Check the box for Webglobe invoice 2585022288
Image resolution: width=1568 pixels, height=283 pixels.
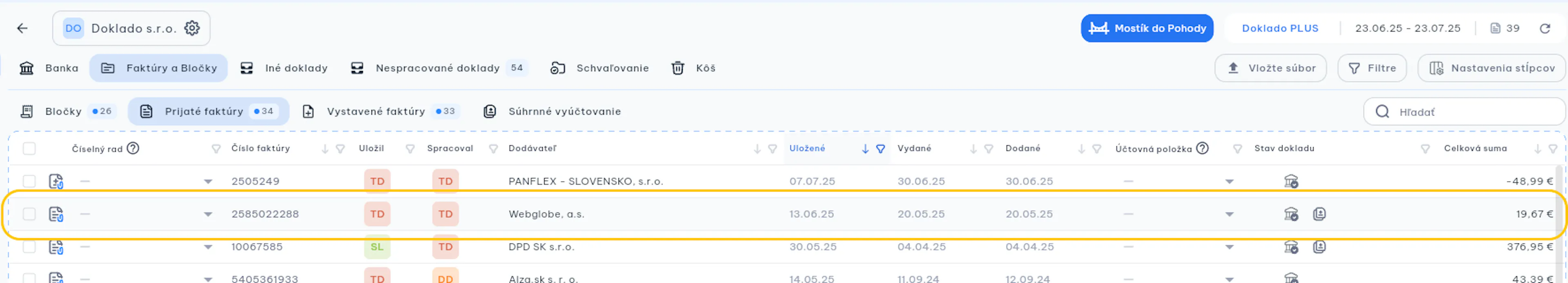coord(29,214)
